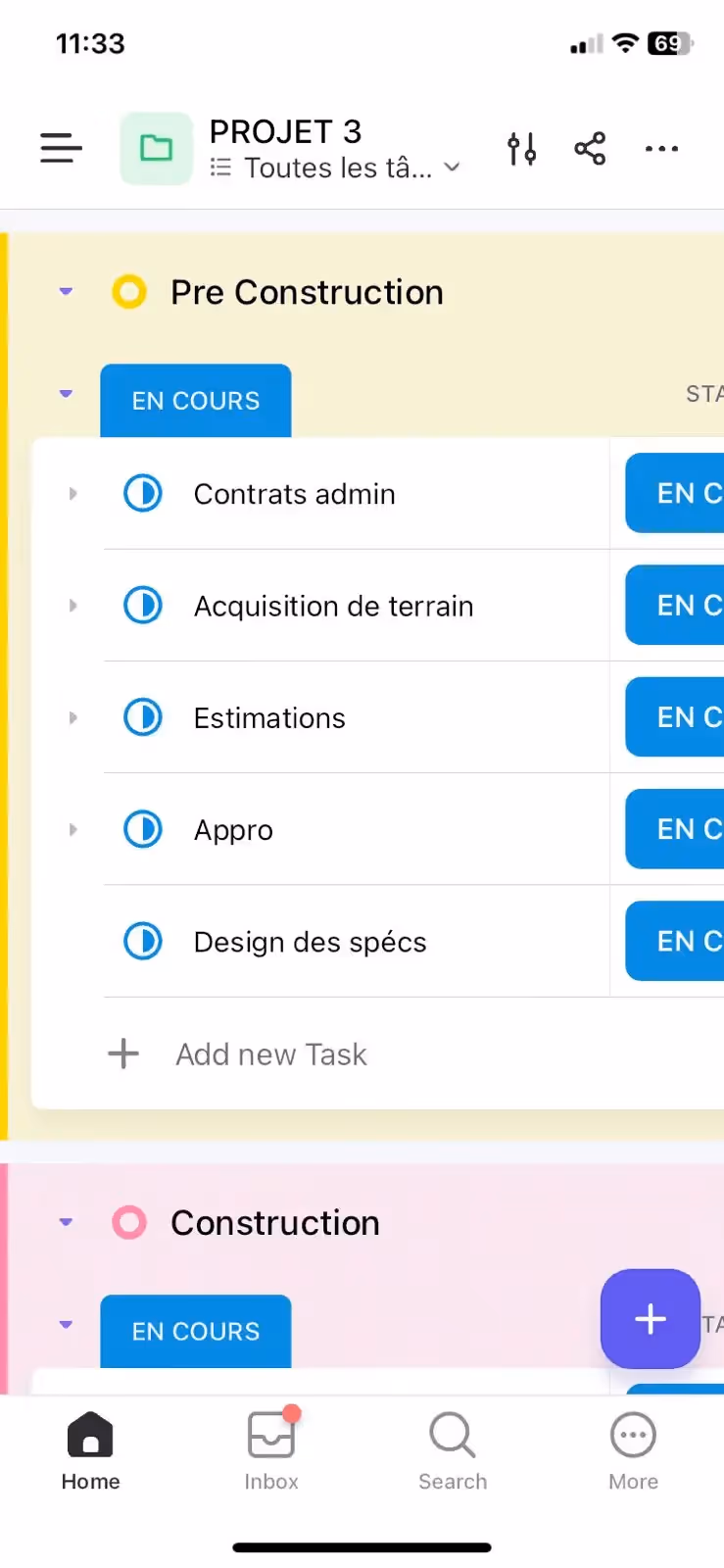Open the ellipsis overflow menu
Screen dimensions: 724x1568
pos(661,148)
